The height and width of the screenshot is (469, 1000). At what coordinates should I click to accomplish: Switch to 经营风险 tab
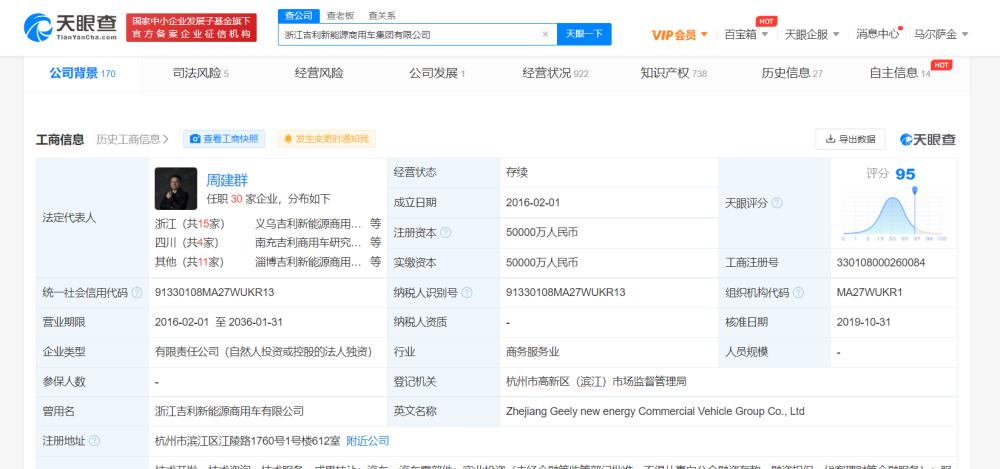tap(319, 73)
